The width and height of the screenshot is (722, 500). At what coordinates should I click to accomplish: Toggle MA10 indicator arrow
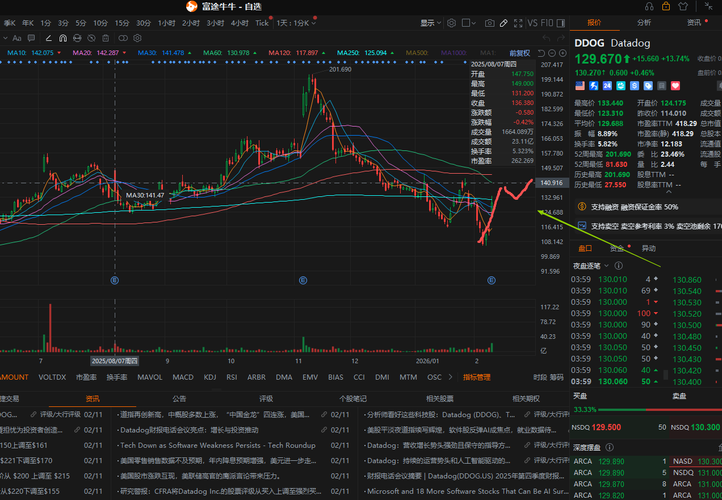(59, 53)
